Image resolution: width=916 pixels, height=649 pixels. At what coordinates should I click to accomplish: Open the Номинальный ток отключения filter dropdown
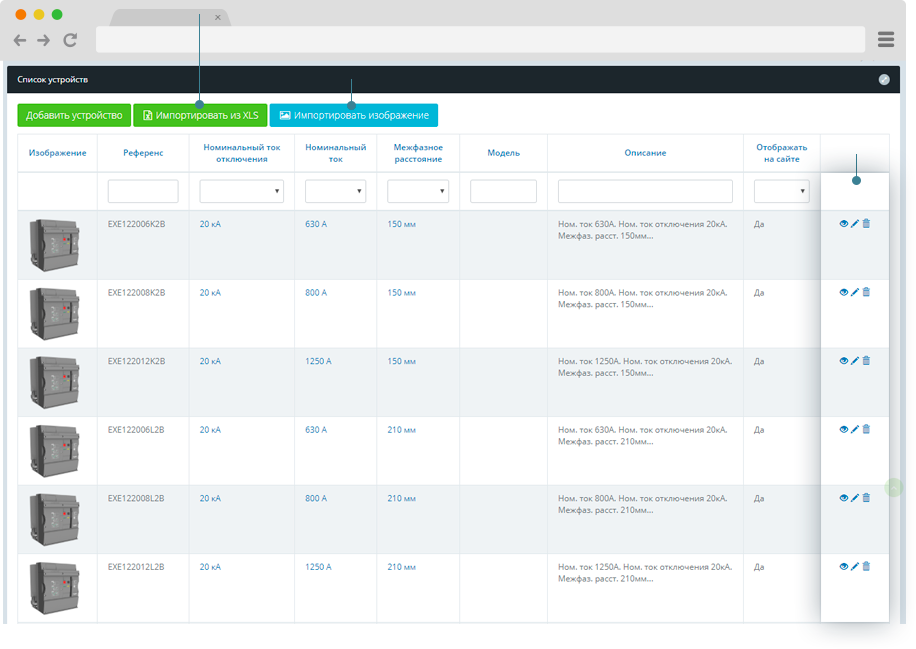[x=242, y=191]
